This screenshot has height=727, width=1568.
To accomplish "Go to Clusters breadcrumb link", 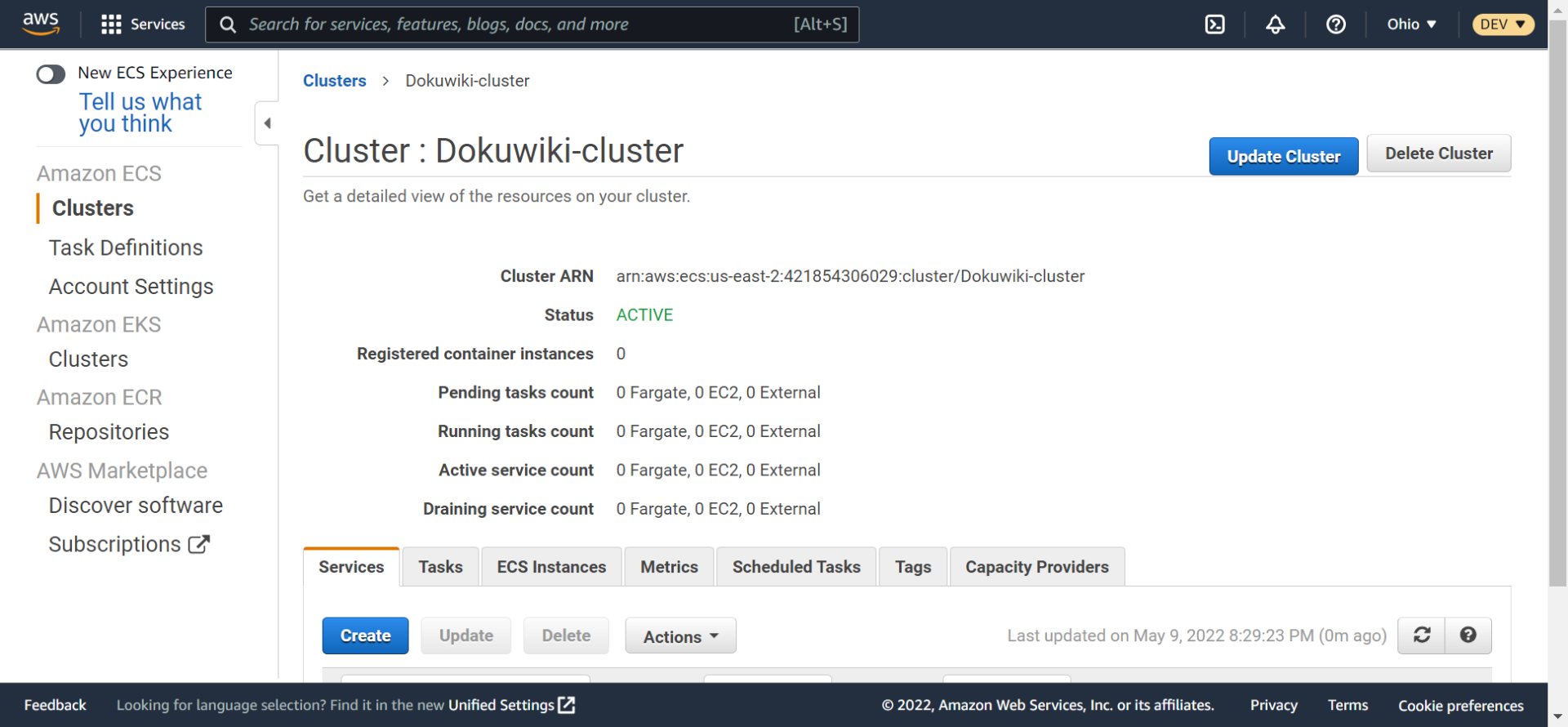I will pyautogui.click(x=335, y=81).
